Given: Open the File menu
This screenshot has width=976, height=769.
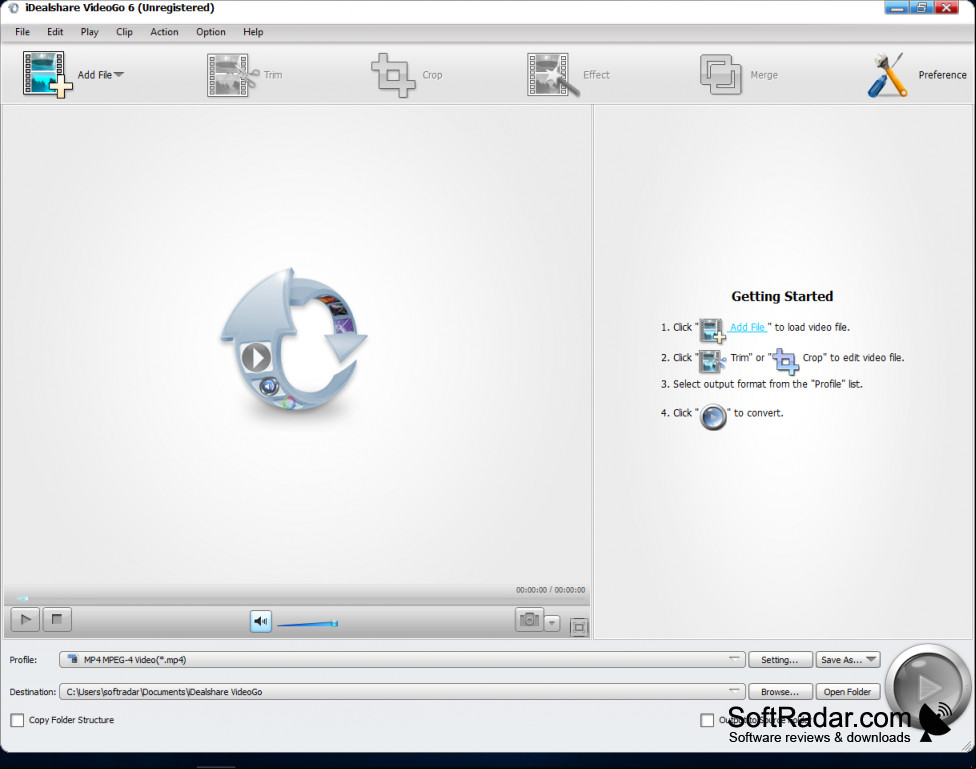Looking at the screenshot, I should [x=22, y=32].
